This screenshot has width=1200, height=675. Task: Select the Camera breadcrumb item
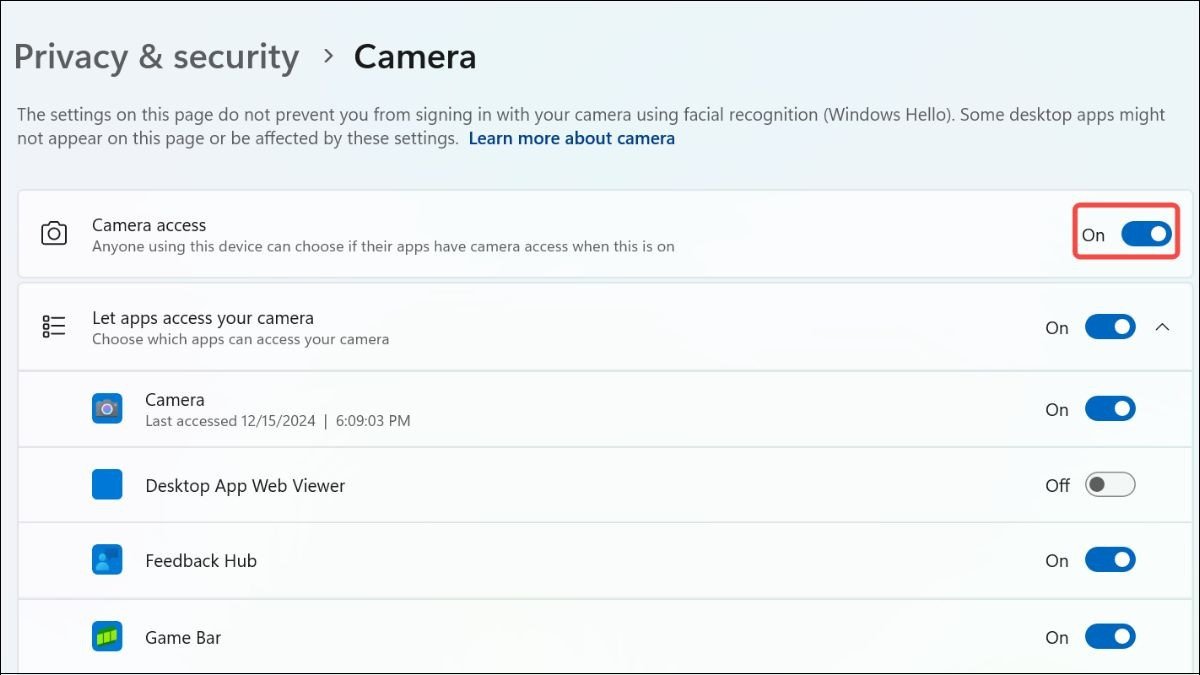pyautogui.click(x=415, y=57)
